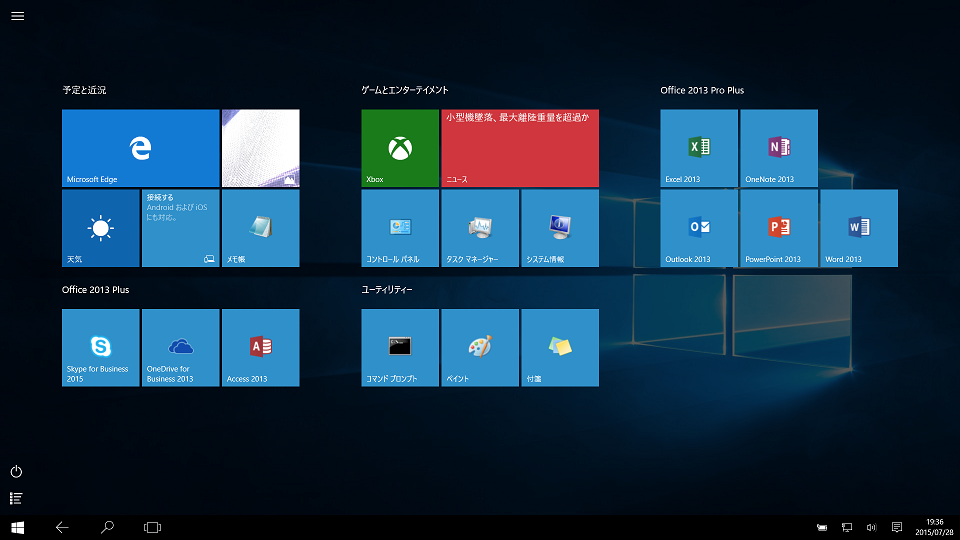Click the 予定と近況 group title
This screenshot has width=960, height=540.
coord(84,90)
